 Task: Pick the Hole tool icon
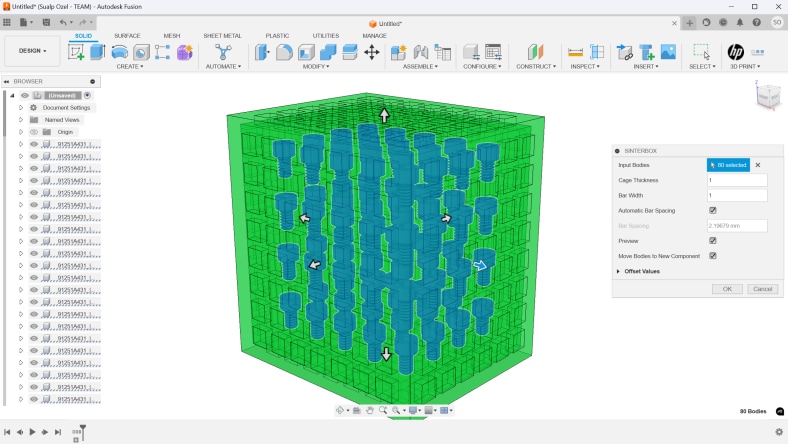point(141,52)
